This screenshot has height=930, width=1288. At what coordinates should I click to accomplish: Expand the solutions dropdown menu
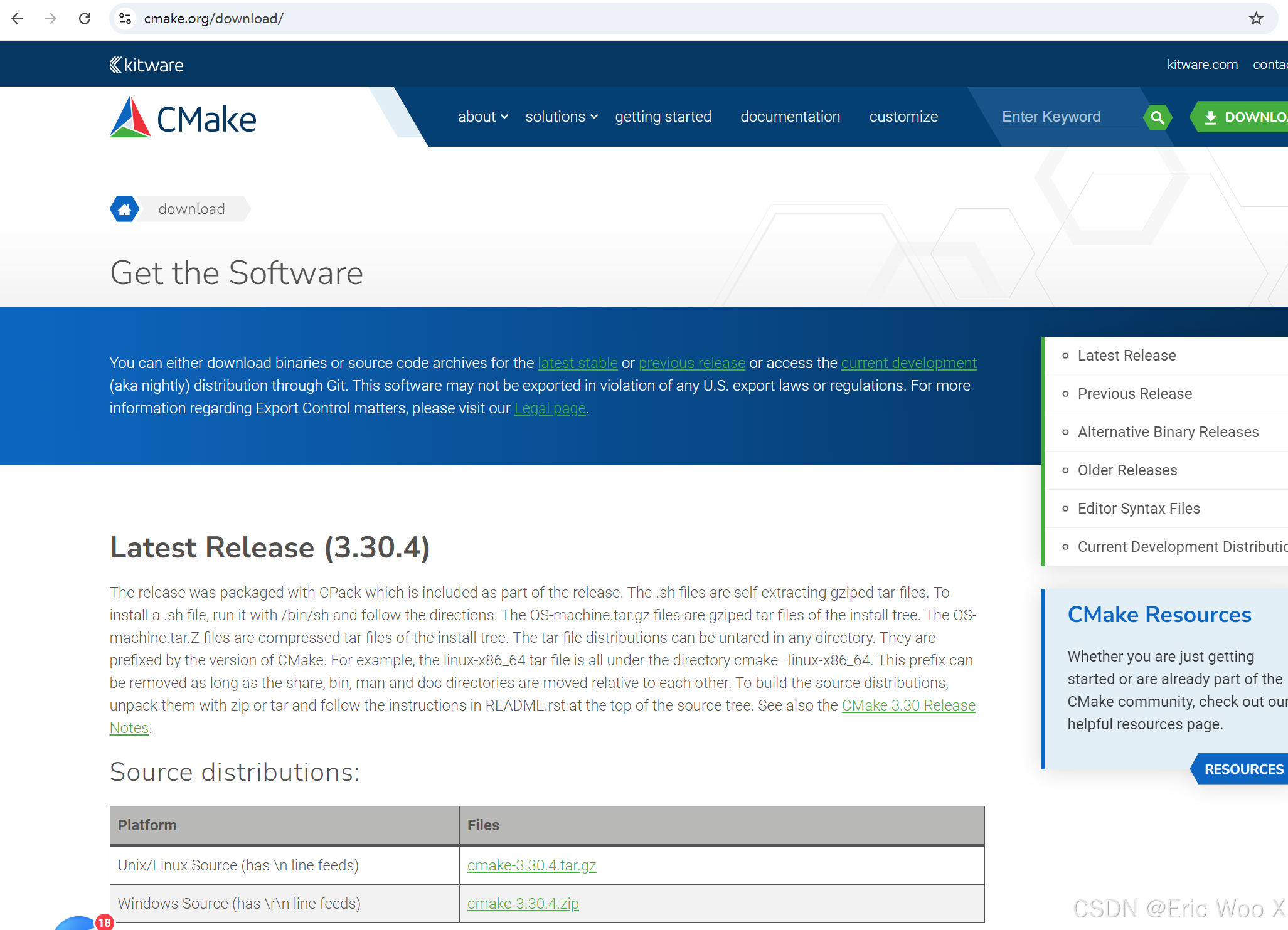556,117
